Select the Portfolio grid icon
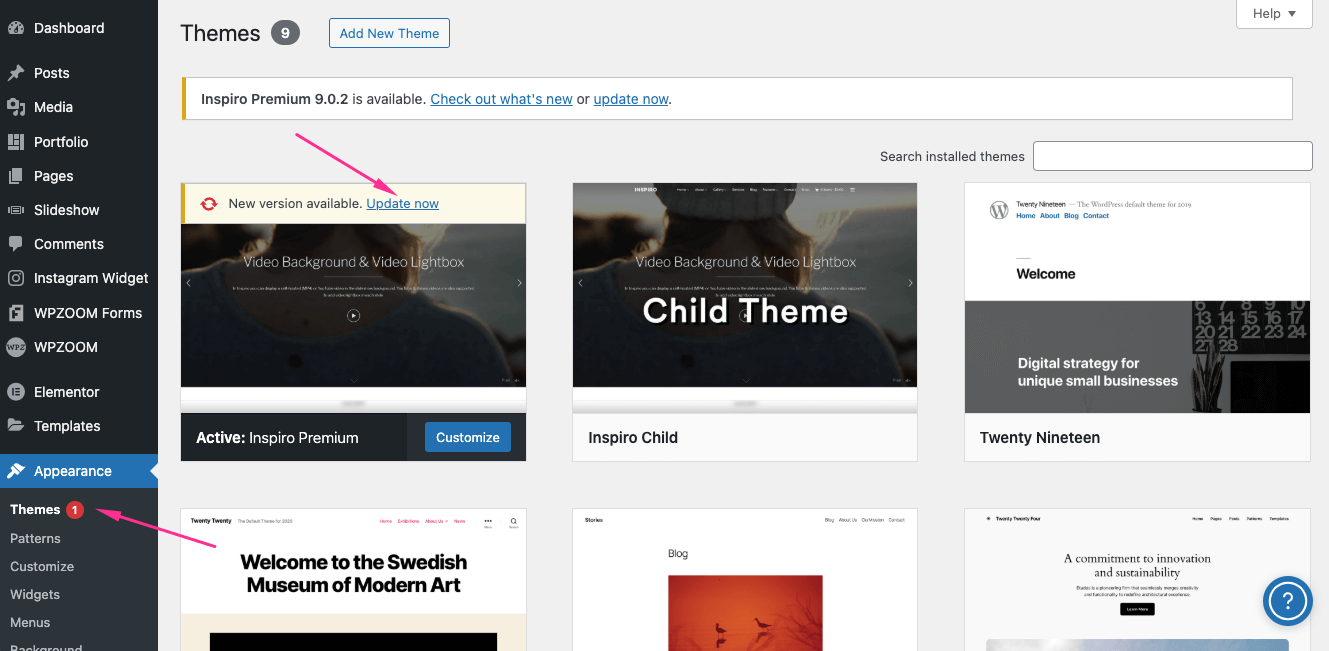The image size is (1329, 651). click(16, 142)
